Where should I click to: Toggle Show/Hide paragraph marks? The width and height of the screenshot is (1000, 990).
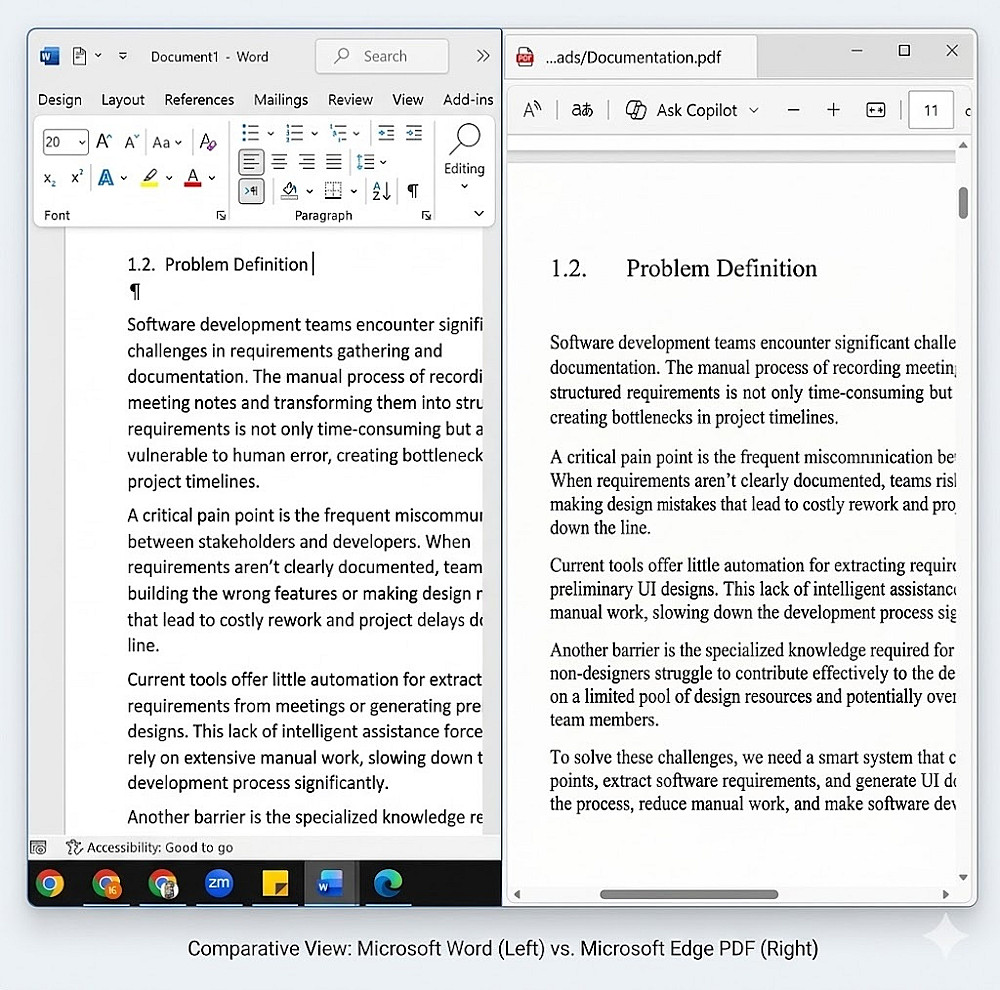click(x=413, y=190)
